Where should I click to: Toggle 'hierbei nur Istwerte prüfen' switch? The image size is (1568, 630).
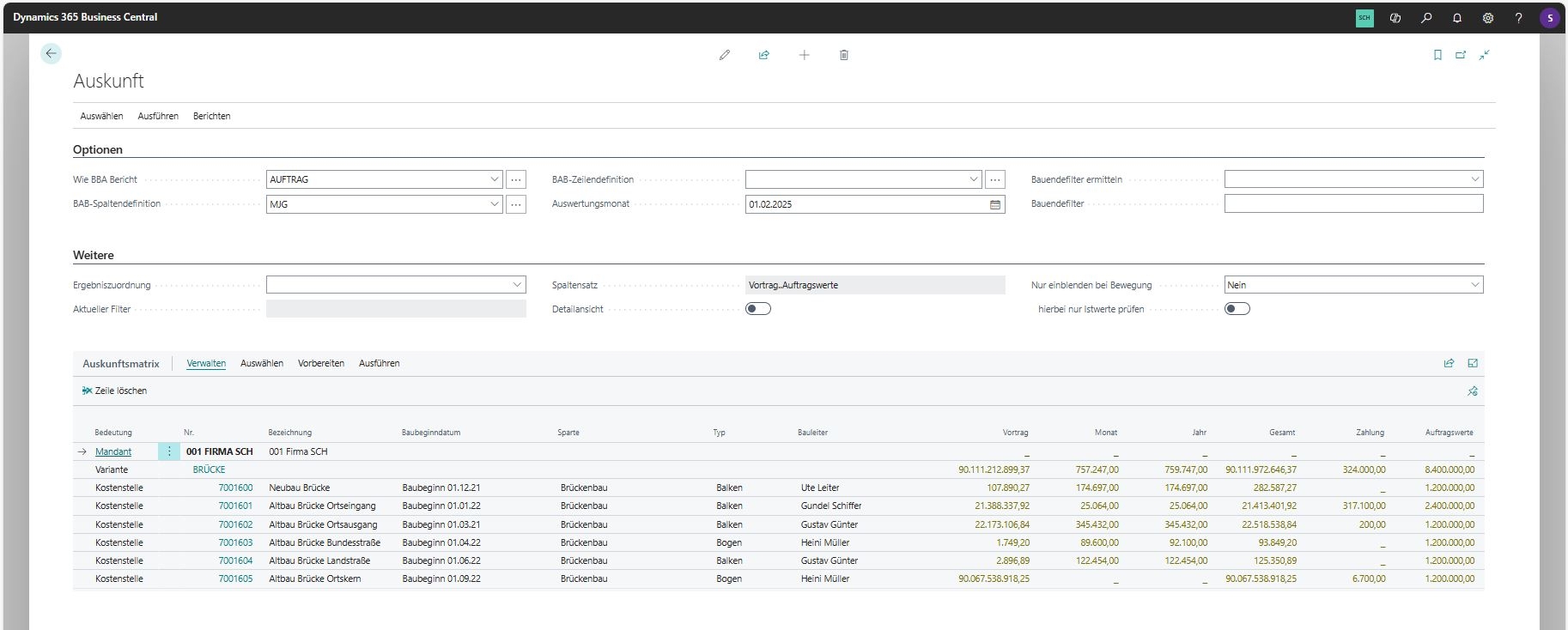[x=1237, y=309]
